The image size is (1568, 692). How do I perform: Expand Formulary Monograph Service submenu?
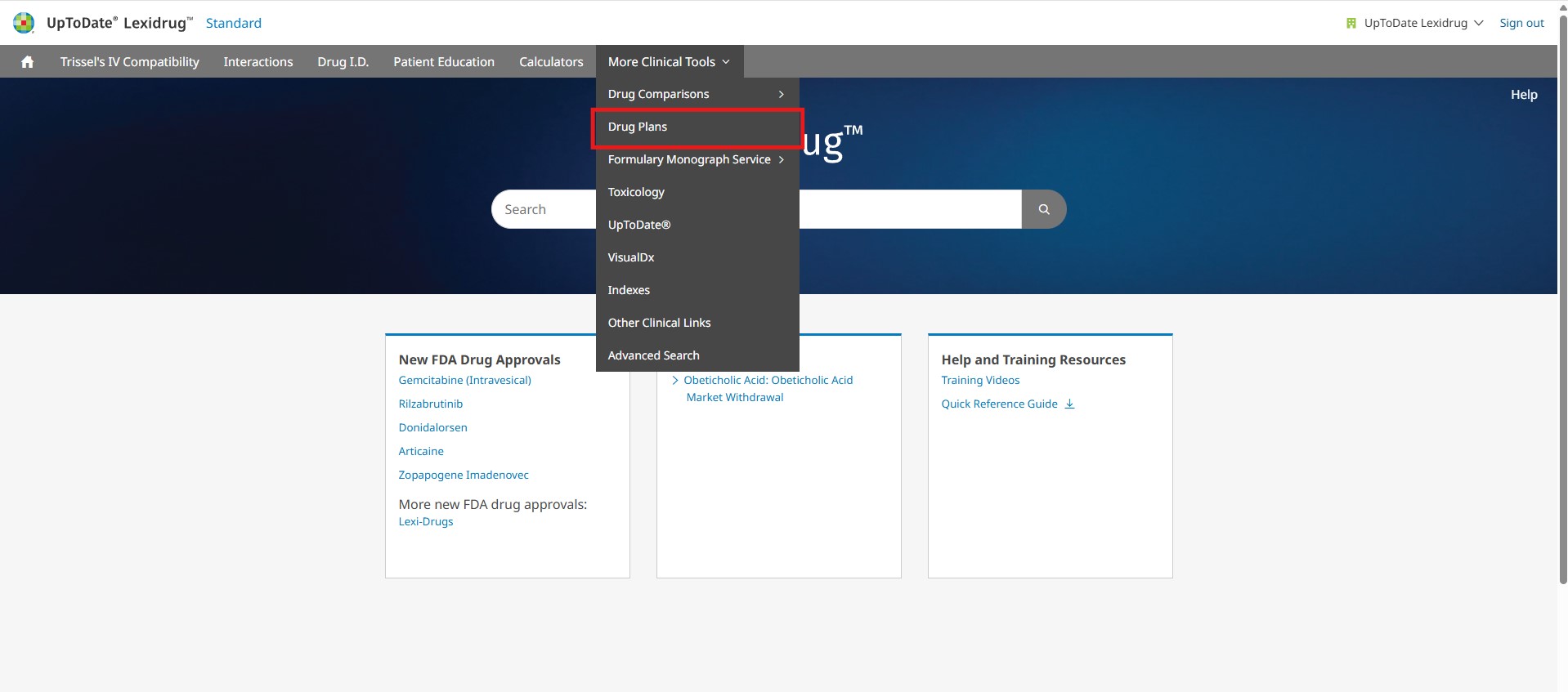(x=781, y=159)
